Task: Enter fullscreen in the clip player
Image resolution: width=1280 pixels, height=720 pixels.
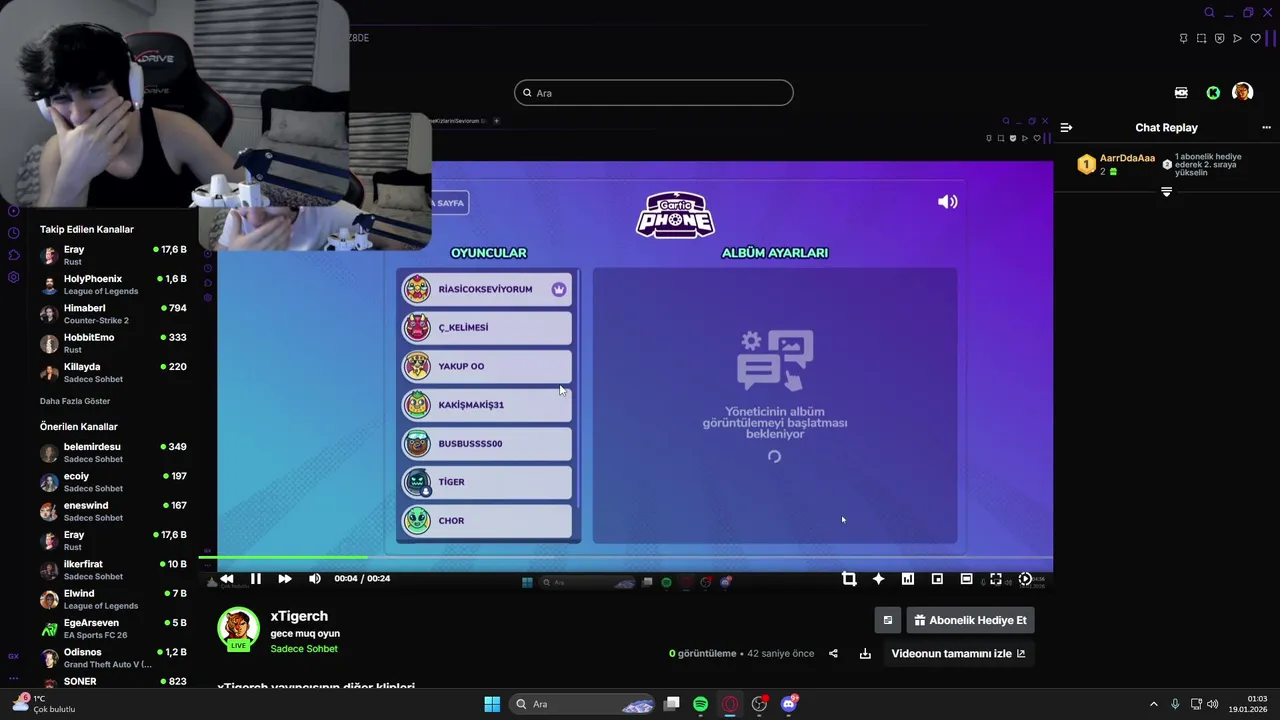Action: coord(996,579)
